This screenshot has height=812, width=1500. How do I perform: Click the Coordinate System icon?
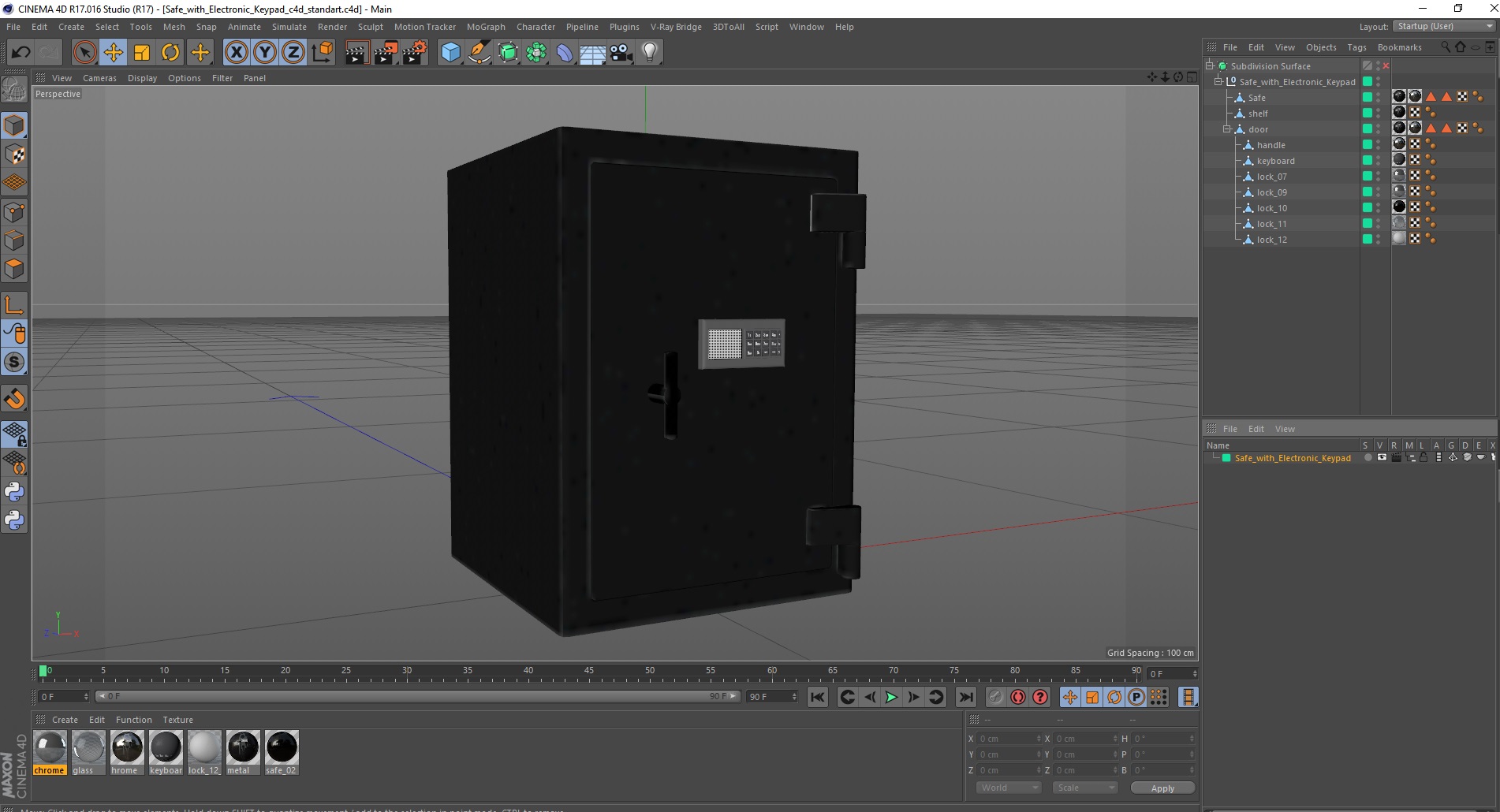pyautogui.click(x=322, y=53)
